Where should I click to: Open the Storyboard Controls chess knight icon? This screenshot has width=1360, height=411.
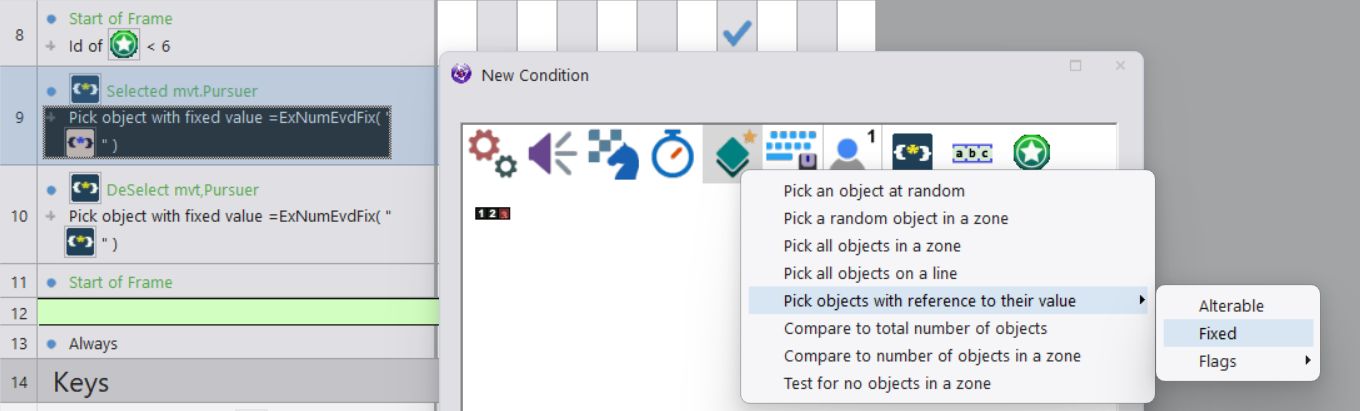click(x=612, y=154)
